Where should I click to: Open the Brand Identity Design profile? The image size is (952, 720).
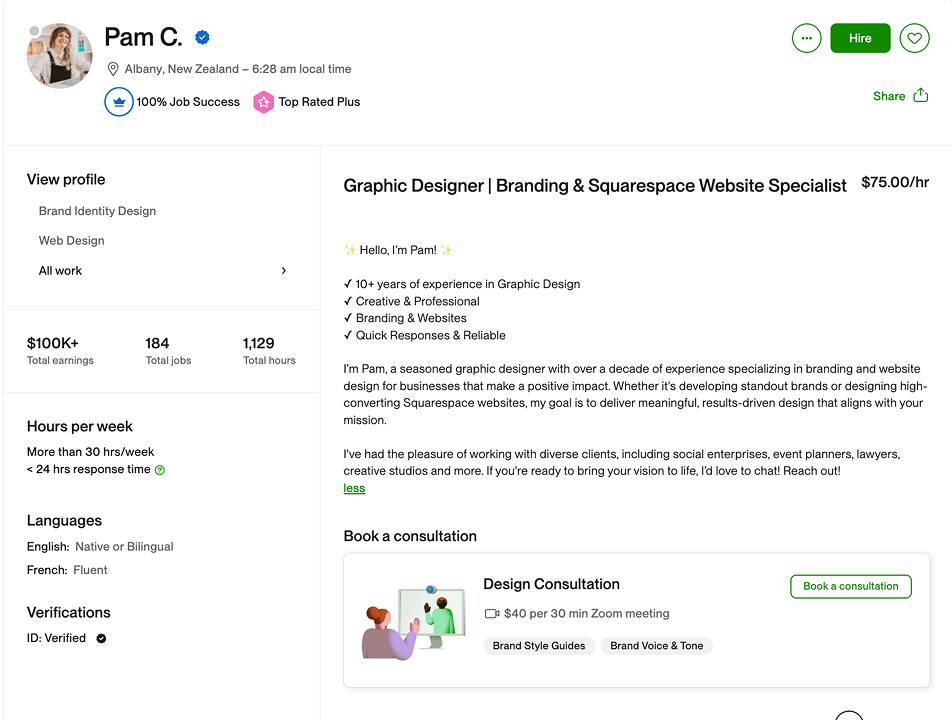pos(97,211)
